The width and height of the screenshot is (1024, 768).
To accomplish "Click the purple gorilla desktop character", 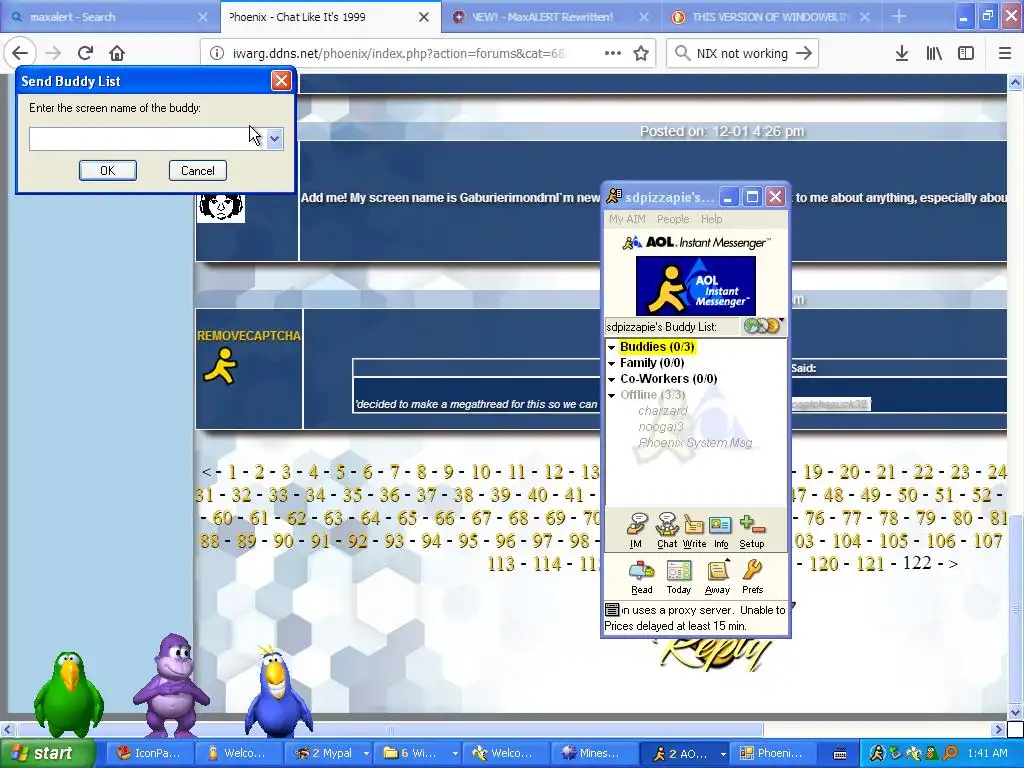I will [x=170, y=685].
